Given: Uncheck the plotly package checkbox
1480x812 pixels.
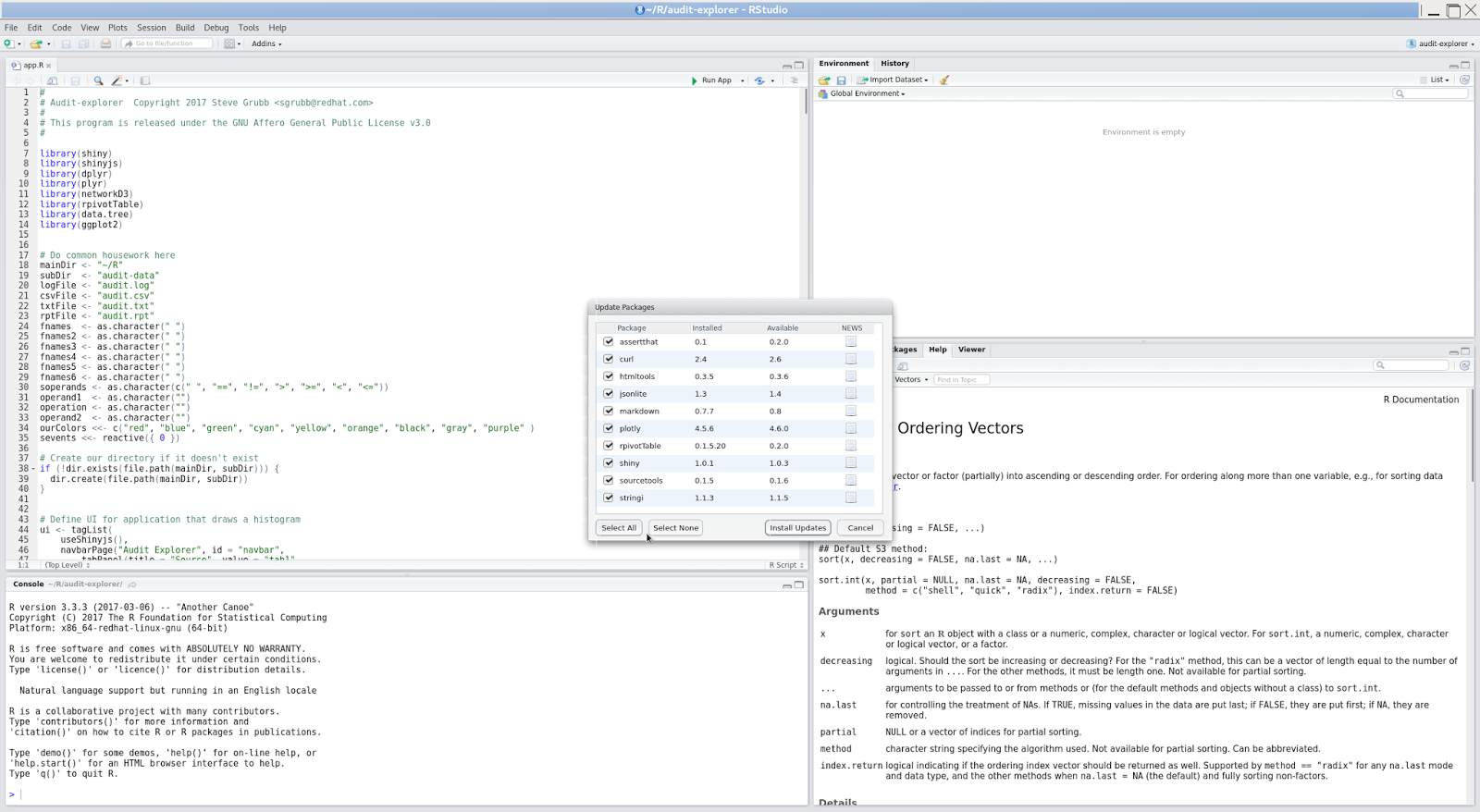Looking at the screenshot, I should pyautogui.click(x=609, y=428).
